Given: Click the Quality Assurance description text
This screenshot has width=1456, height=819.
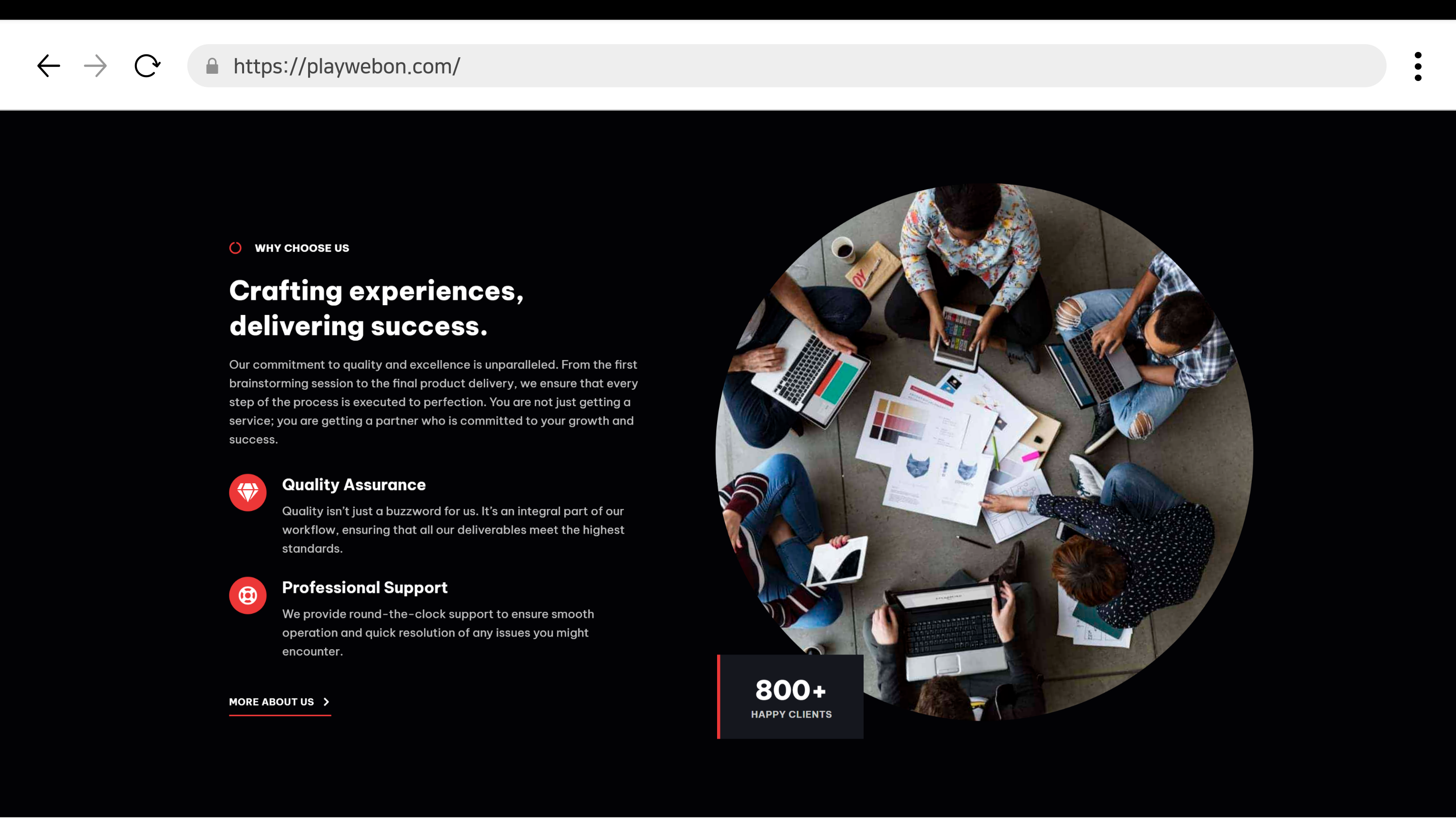Looking at the screenshot, I should (453, 529).
